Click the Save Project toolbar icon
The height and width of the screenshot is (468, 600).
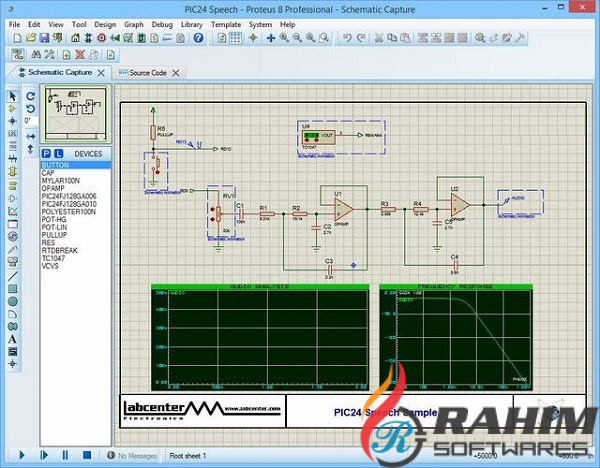point(46,38)
